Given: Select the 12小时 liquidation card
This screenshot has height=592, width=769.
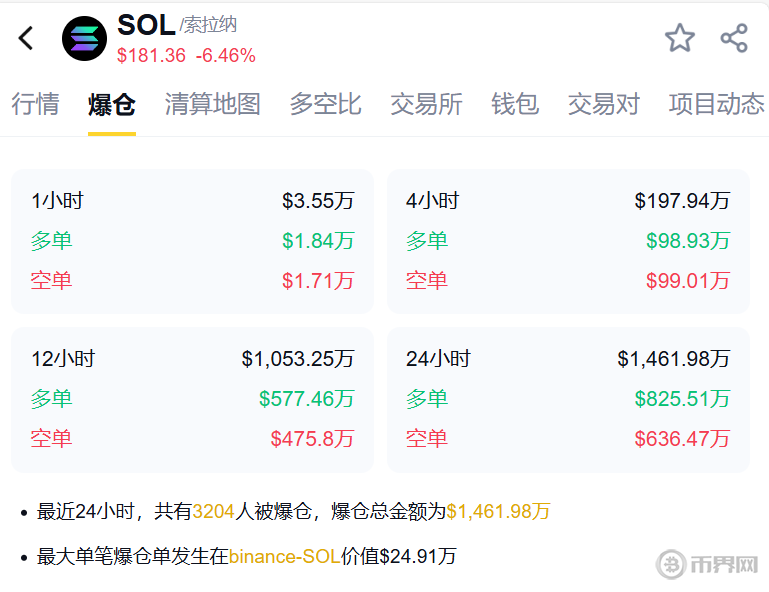Looking at the screenshot, I should click(x=192, y=399).
